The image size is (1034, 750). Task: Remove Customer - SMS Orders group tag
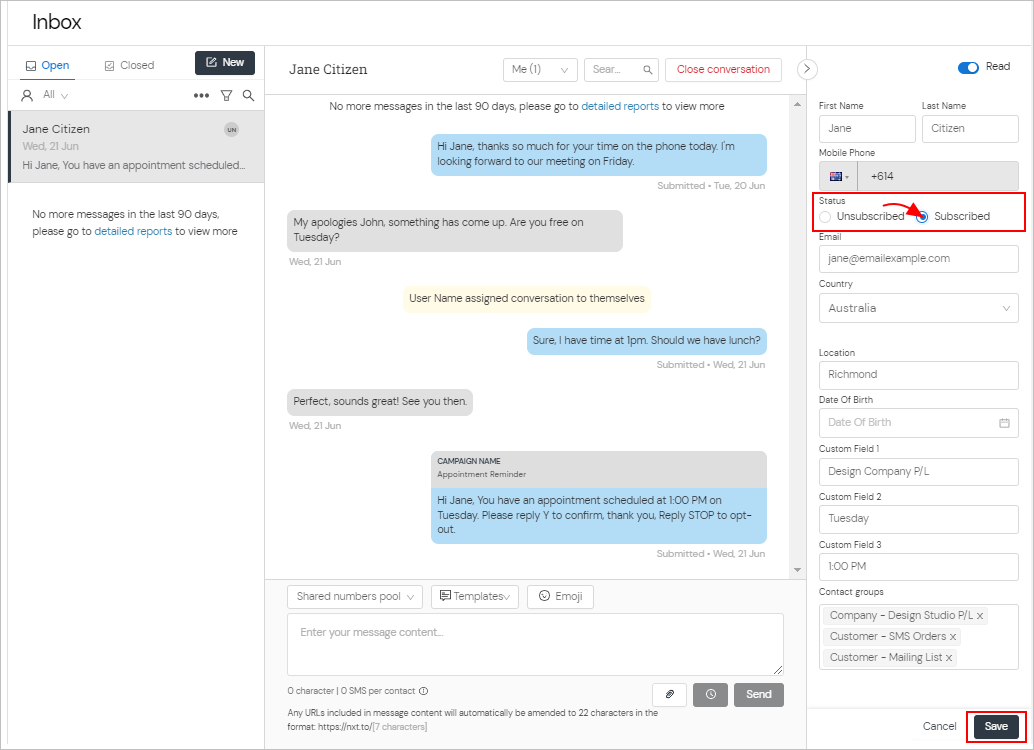click(952, 637)
